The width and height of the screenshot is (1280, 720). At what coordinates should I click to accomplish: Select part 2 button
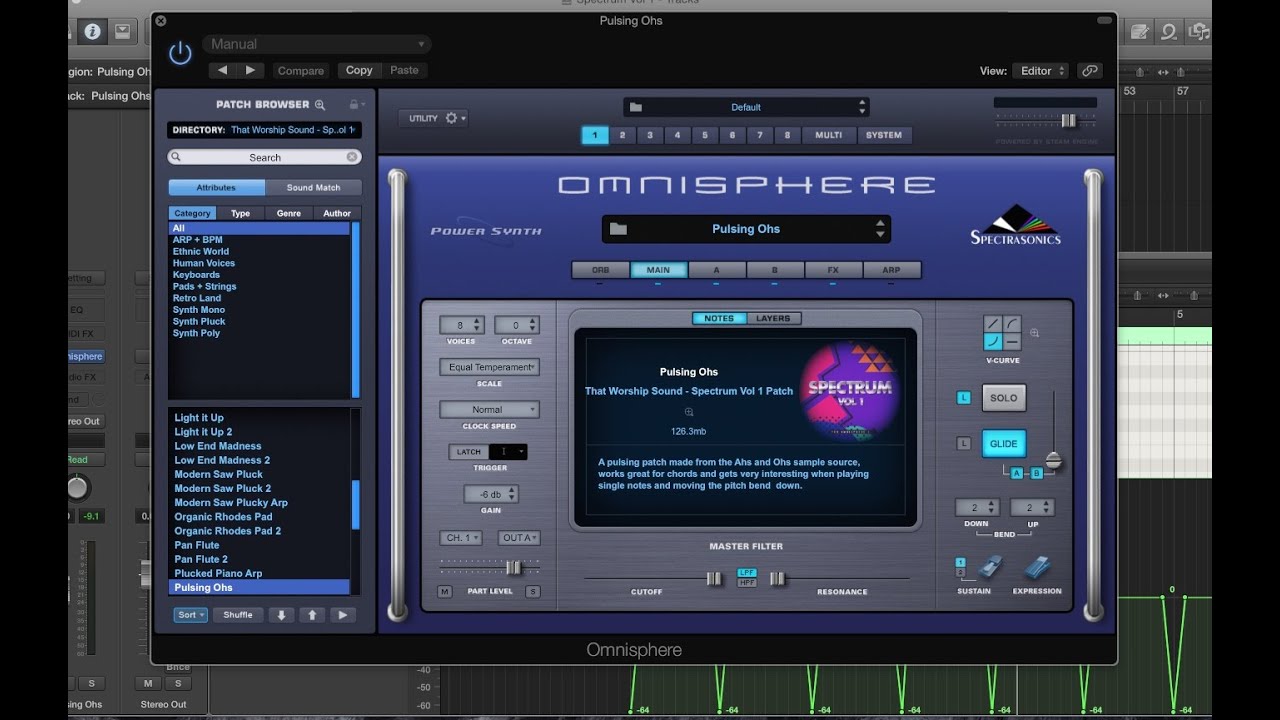coord(622,135)
